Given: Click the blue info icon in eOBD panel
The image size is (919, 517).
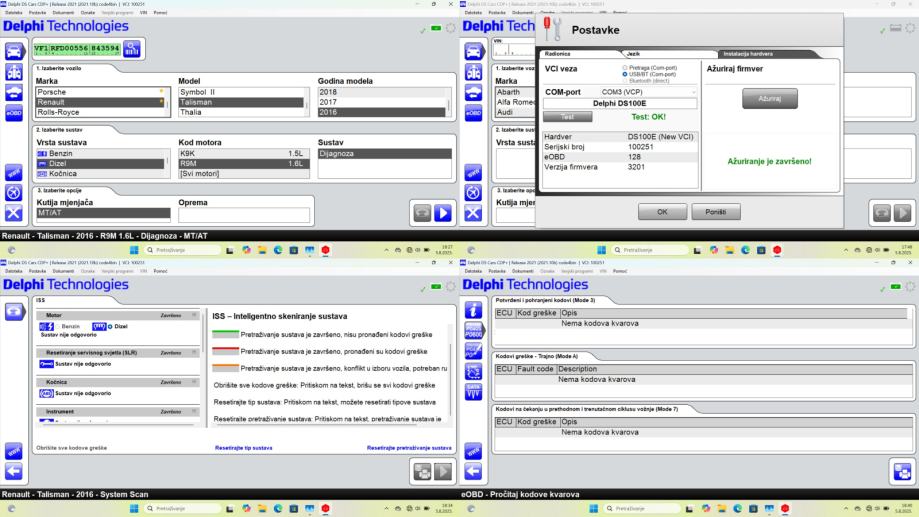Looking at the screenshot, I should pyautogui.click(x=474, y=310).
